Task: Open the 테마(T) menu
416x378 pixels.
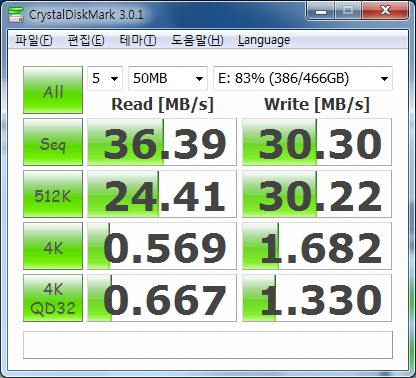Action: (138, 40)
